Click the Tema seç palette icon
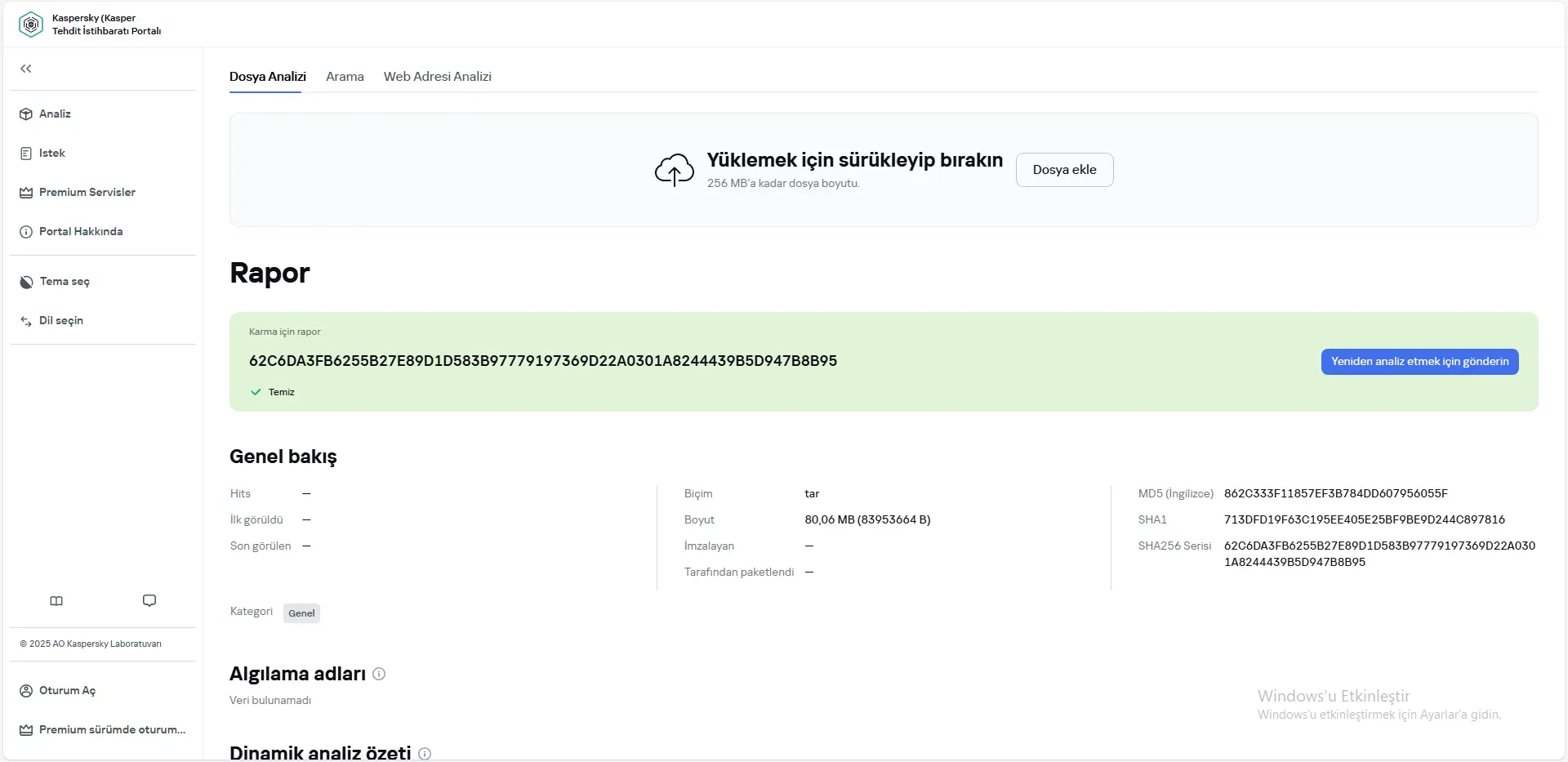This screenshot has height=762, width=1568. pos(26,282)
